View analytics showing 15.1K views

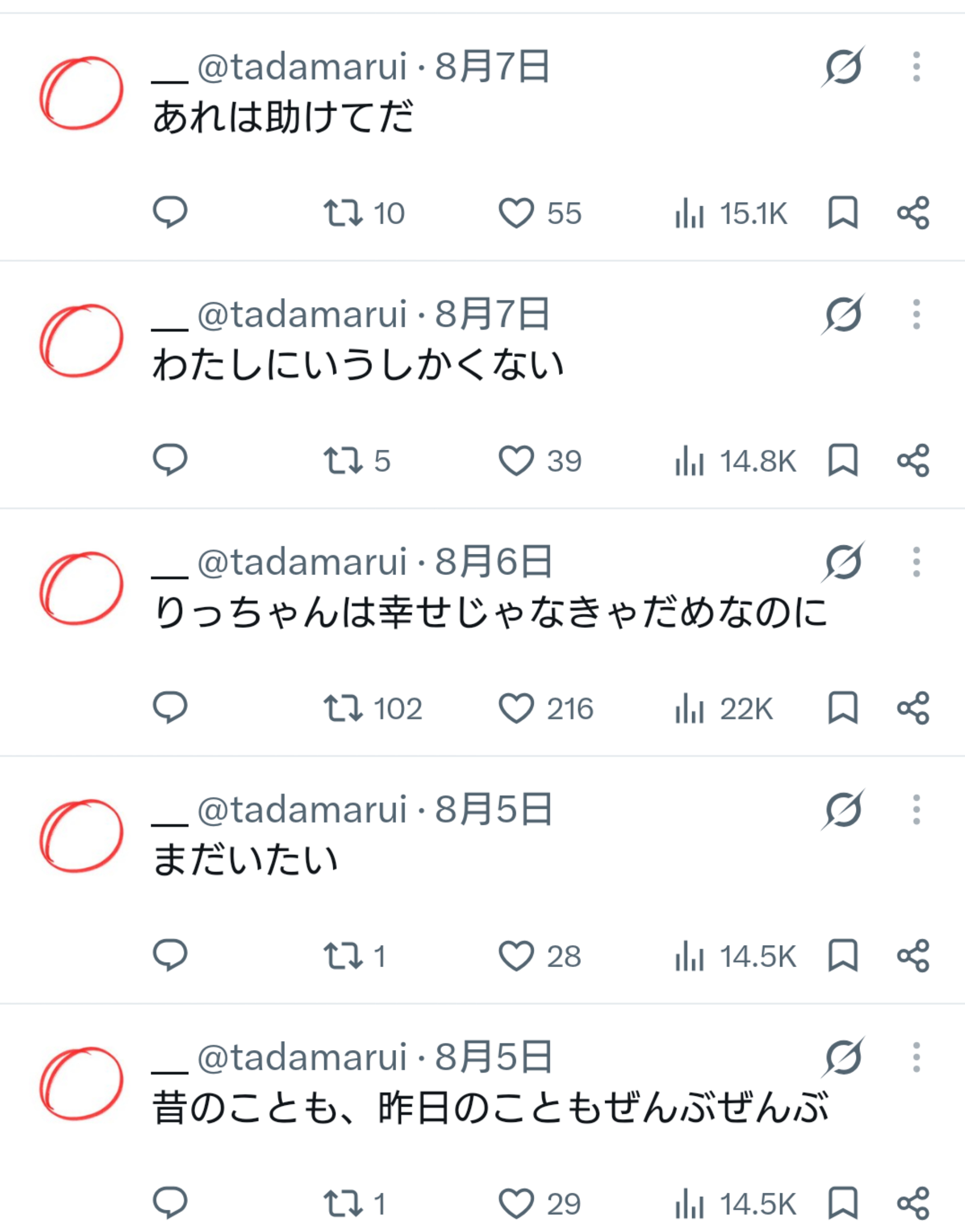[x=730, y=213]
